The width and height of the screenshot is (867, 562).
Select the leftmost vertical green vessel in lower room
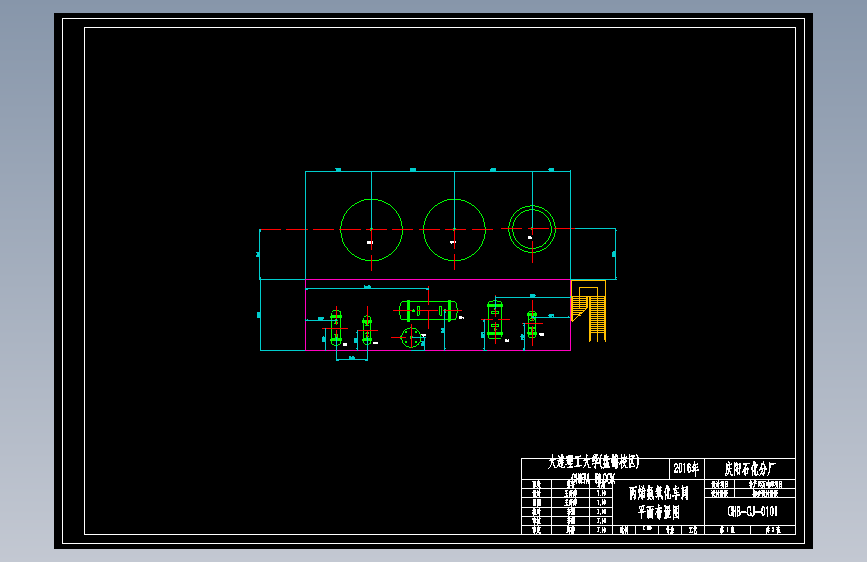336,328
